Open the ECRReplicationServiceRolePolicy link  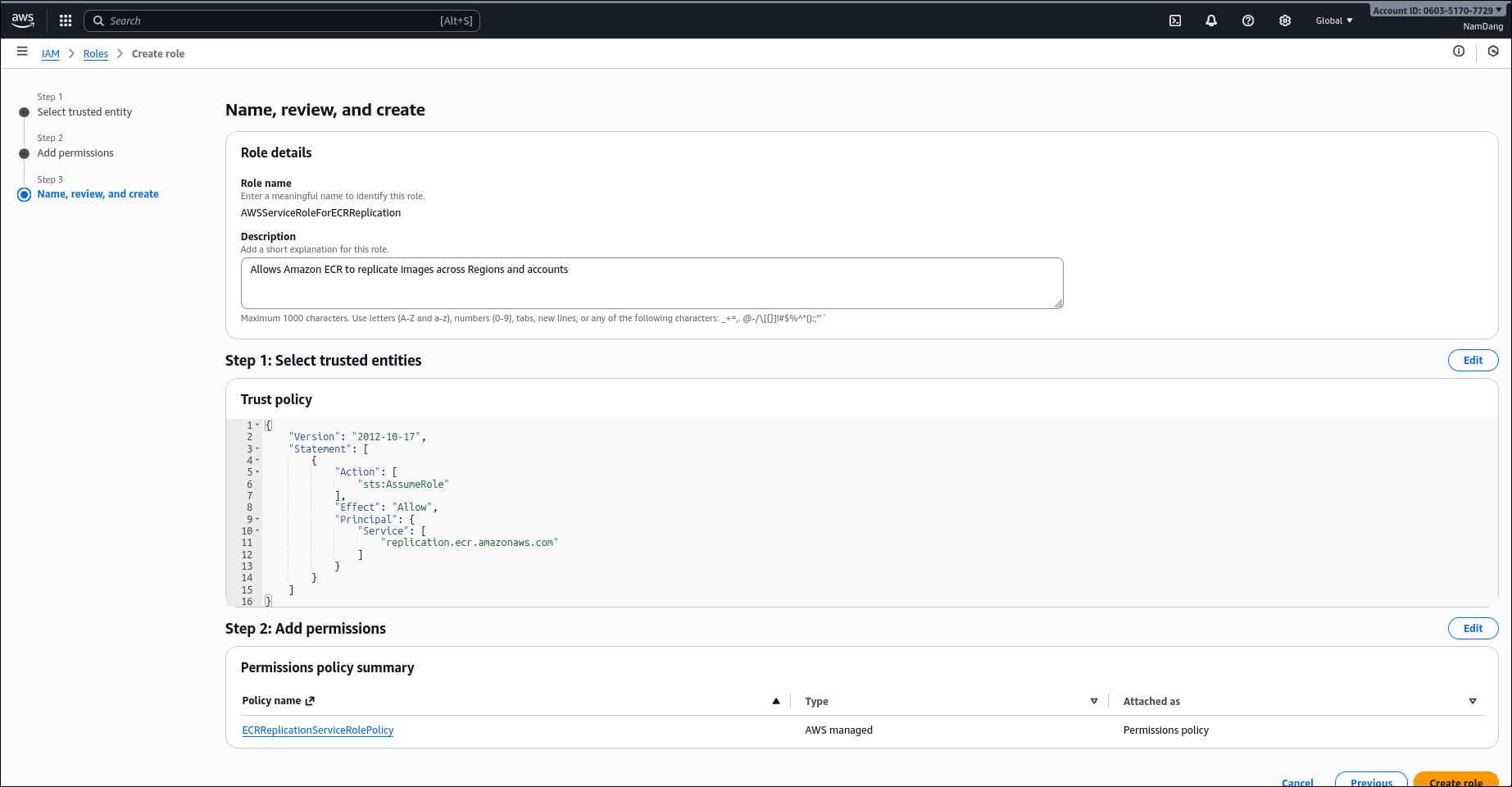coord(318,730)
